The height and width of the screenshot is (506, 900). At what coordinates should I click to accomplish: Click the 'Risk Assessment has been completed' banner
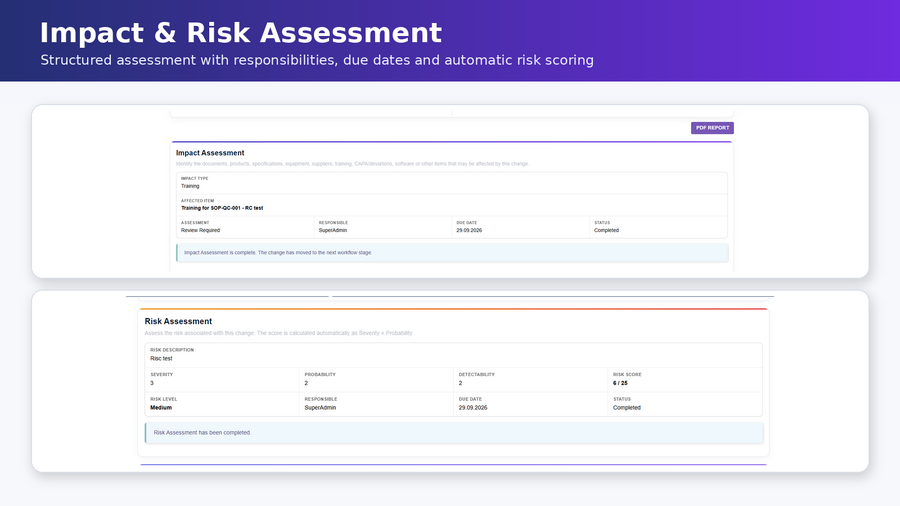click(454, 433)
